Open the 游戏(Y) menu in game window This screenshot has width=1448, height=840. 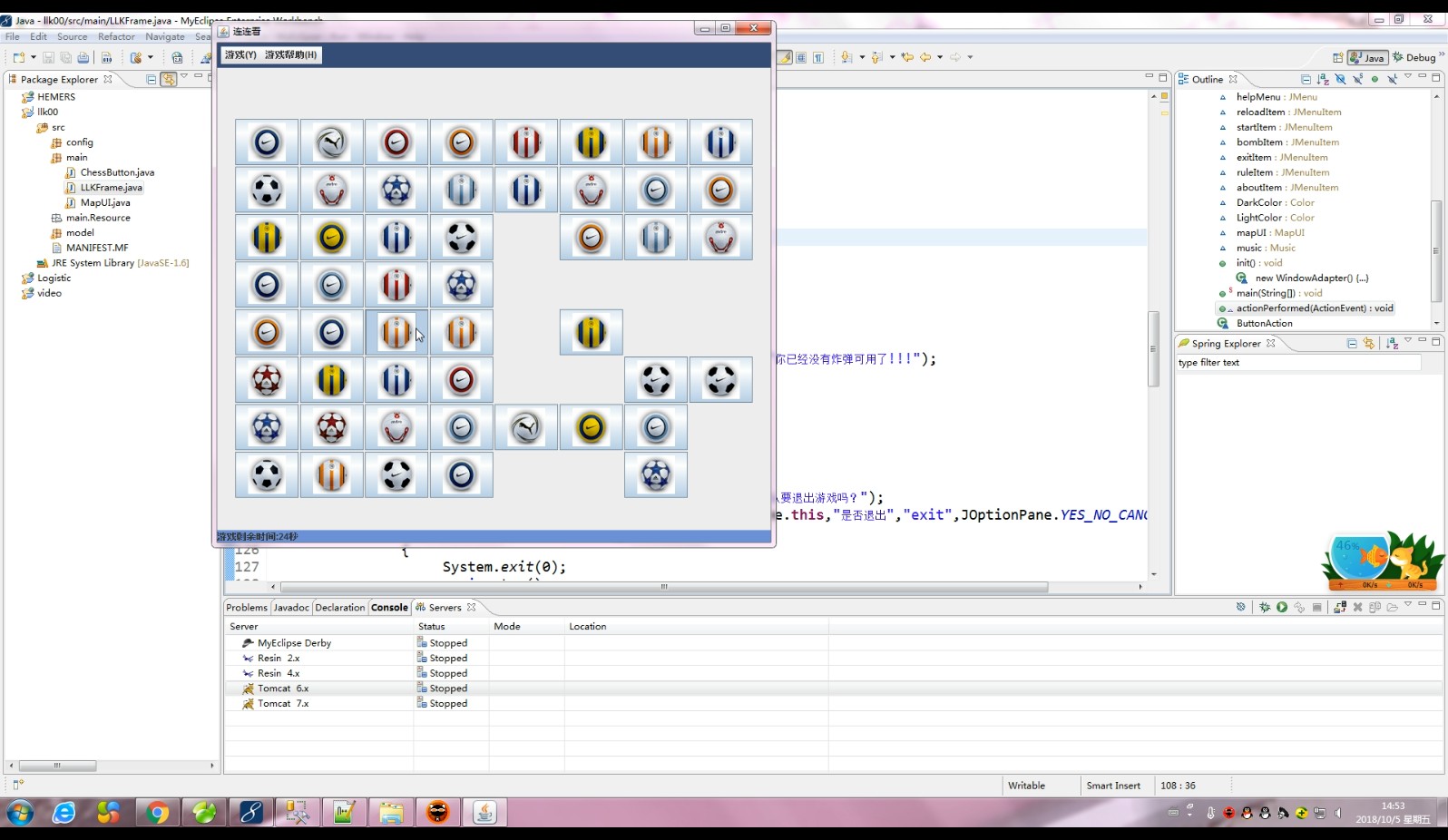pos(240,55)
